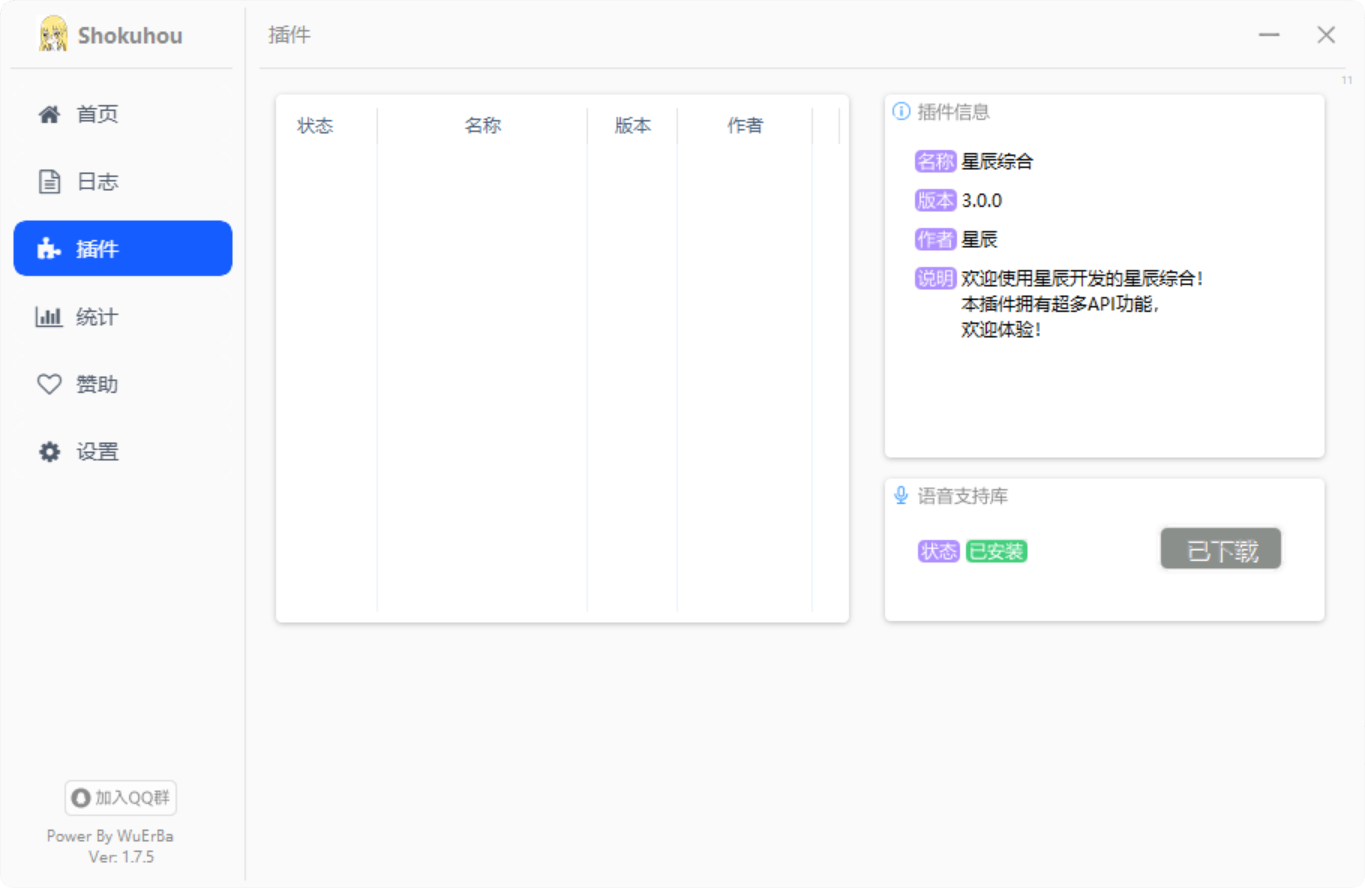The image size is (1365, 888).
Task: Click the heart sponsor icon
Action: pos(49,385)
